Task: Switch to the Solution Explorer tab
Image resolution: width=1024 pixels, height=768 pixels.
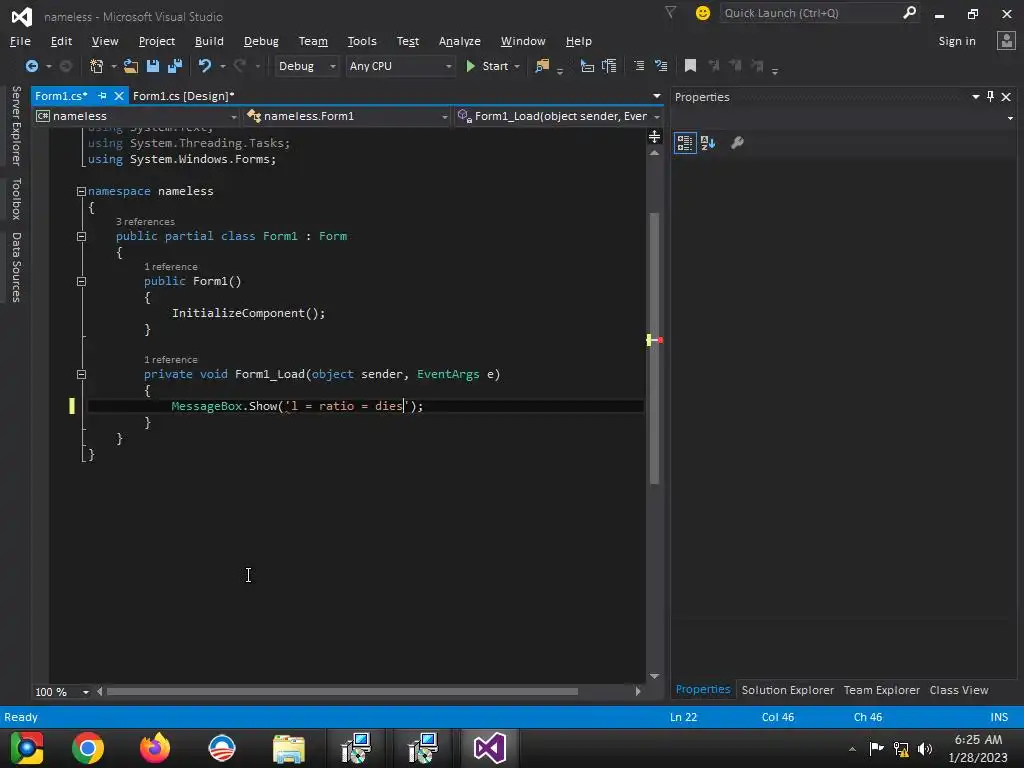Action: tap(788, 690)
